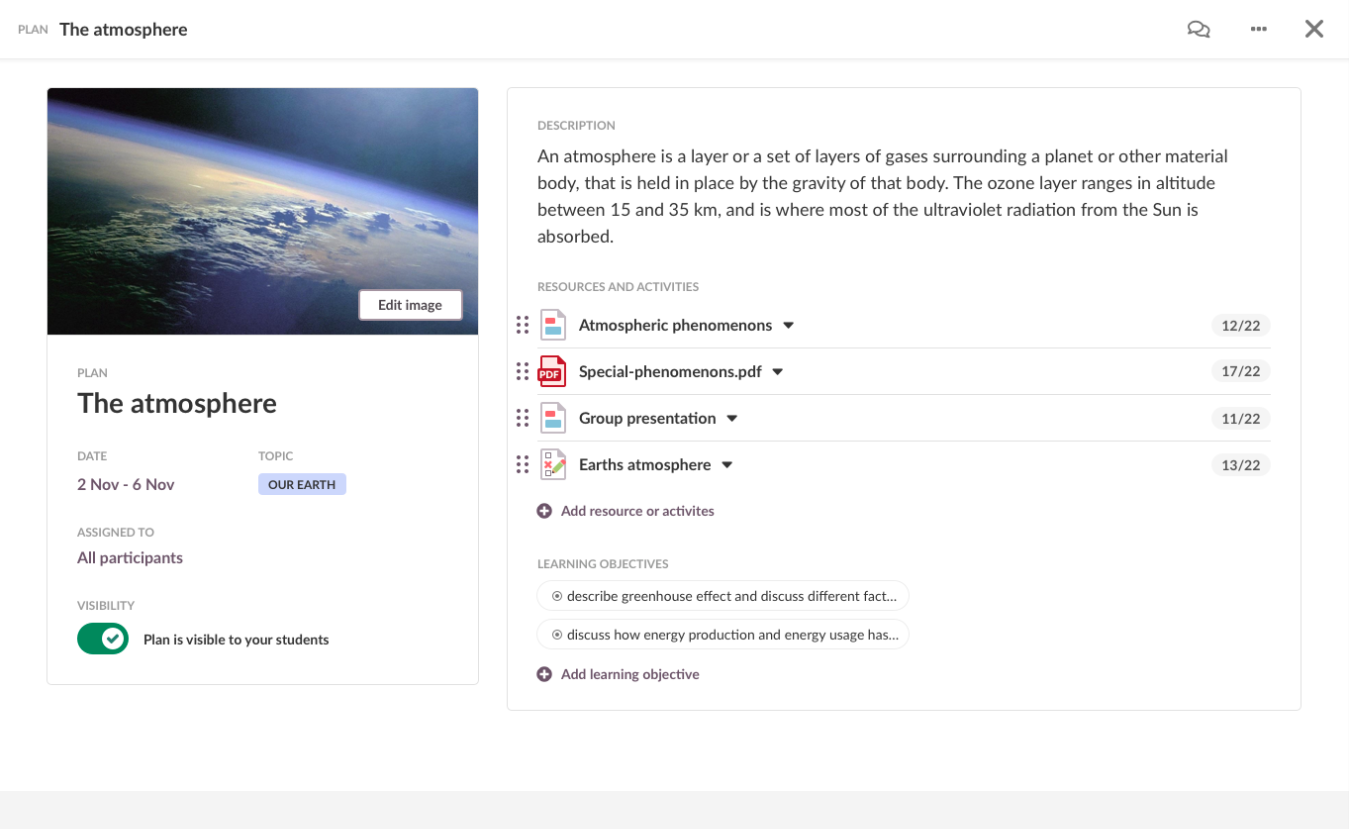The image size is (1349, 829).
Task: Open the Group presentation dropdown arrow
Action: pyautogui.click(x=732, y=418)
